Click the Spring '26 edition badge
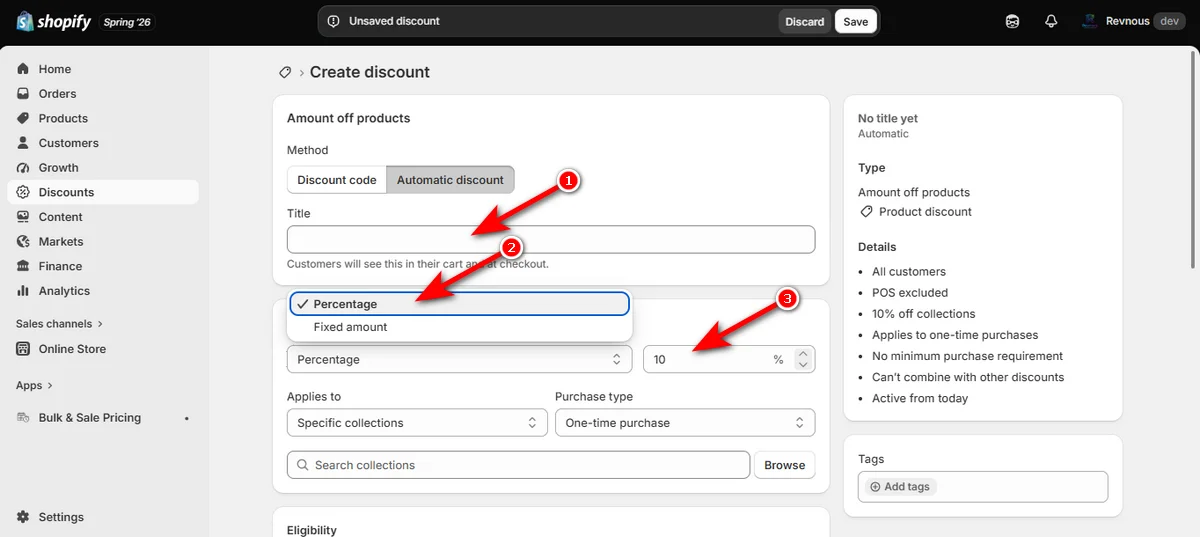This screenshot has height=537, width=1200. click(x=127, y=21)
